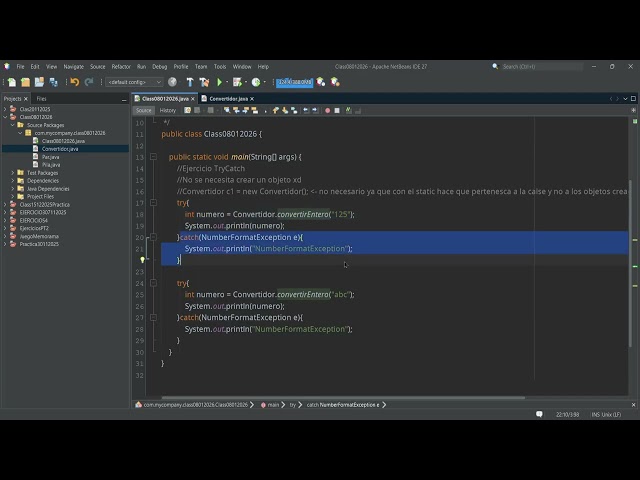The height and width of the screenshot is (480, 640).
Task: Click the Build Project hammer icon
Action: pos(190,82)
